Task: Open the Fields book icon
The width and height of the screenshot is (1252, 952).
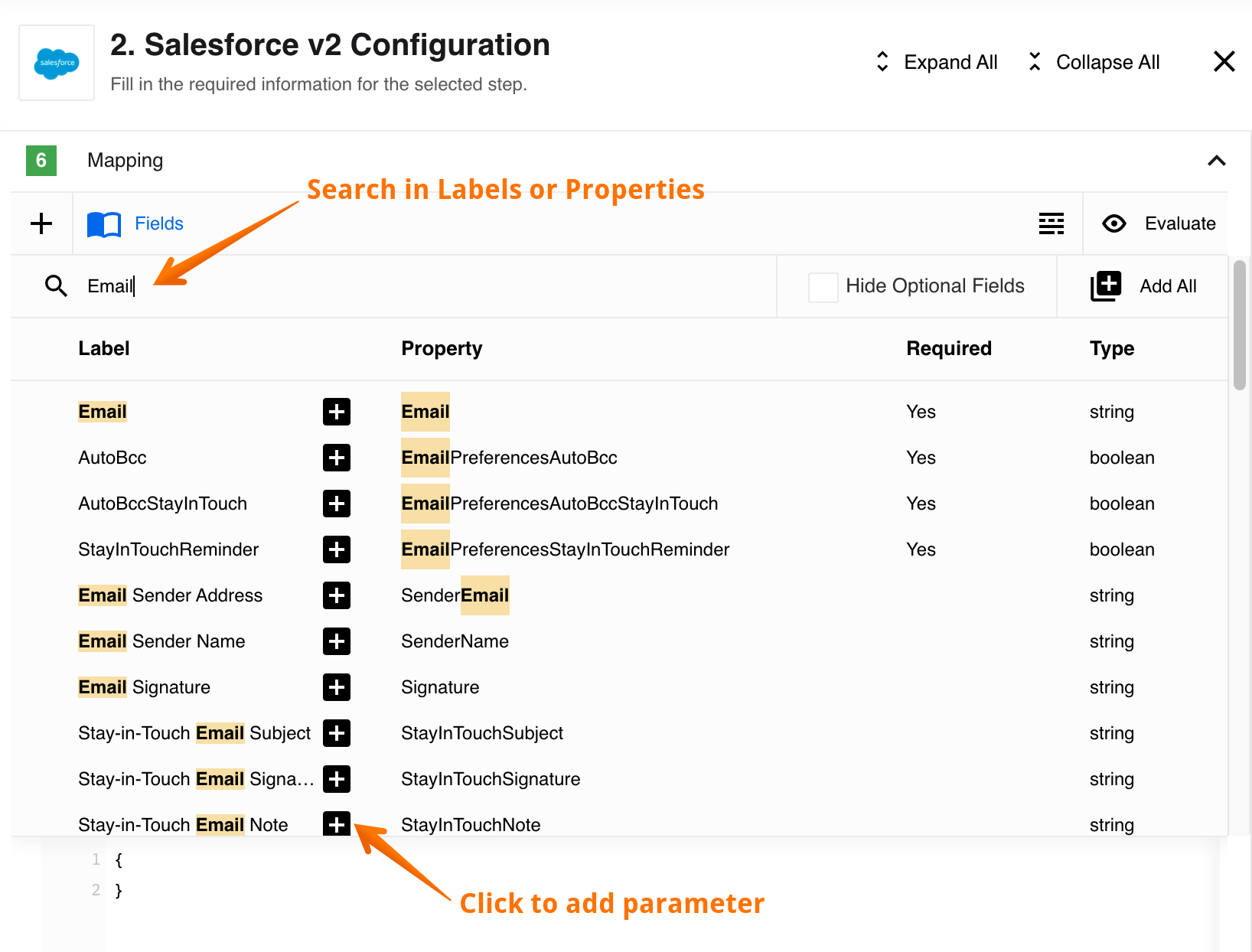Action: point(104,224)
